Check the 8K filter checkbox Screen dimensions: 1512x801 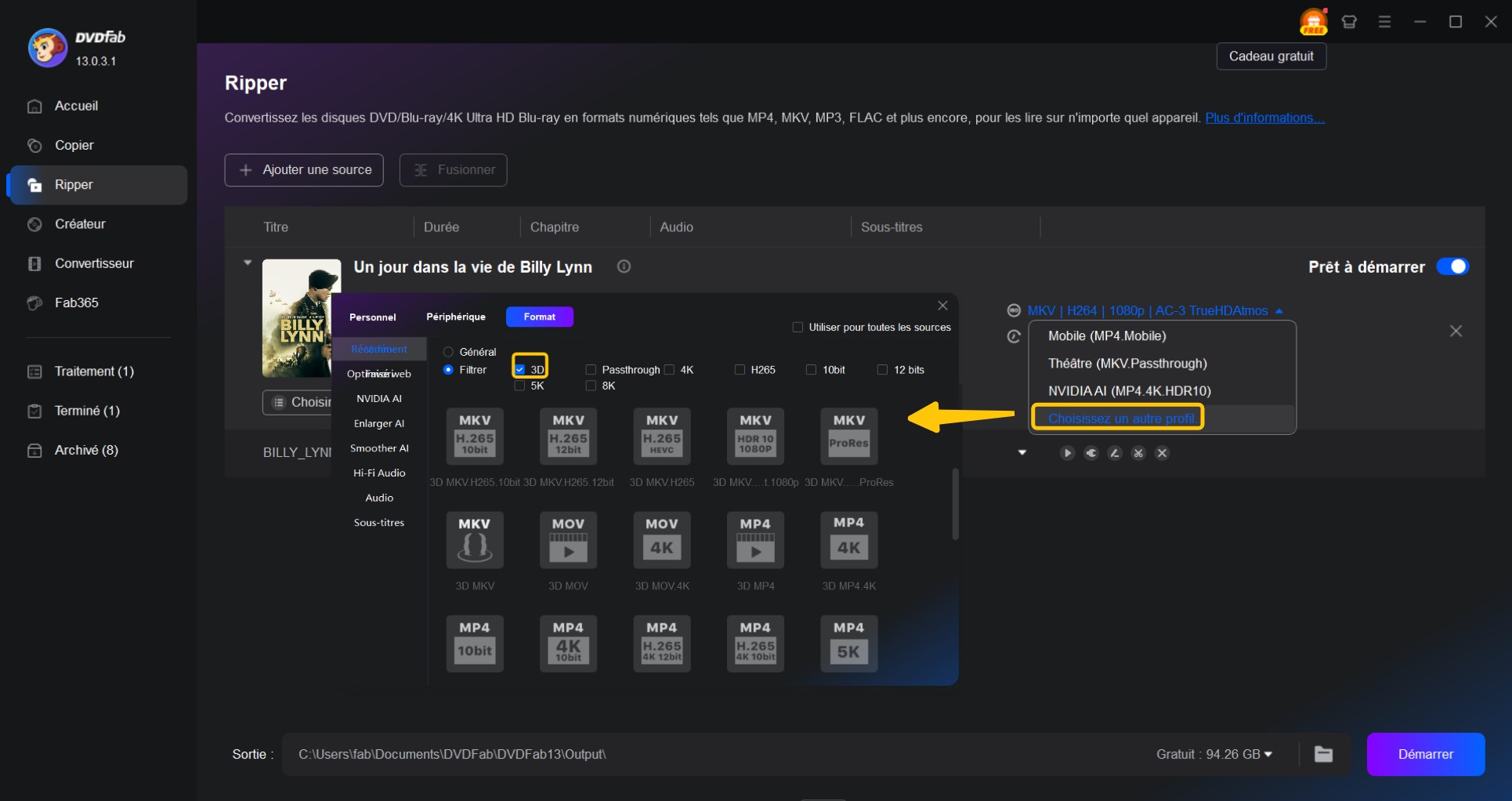pos(591,386)
